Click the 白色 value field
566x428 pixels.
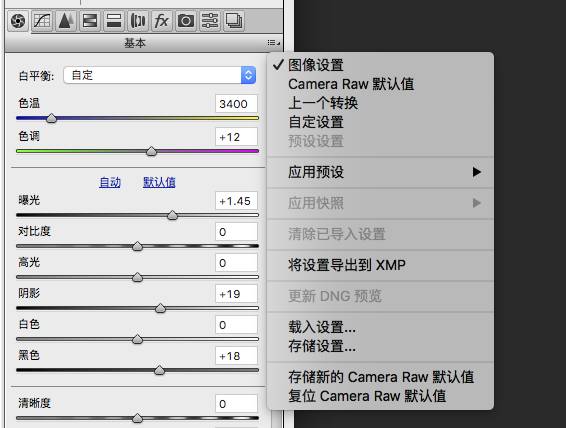tap(236, 325)
